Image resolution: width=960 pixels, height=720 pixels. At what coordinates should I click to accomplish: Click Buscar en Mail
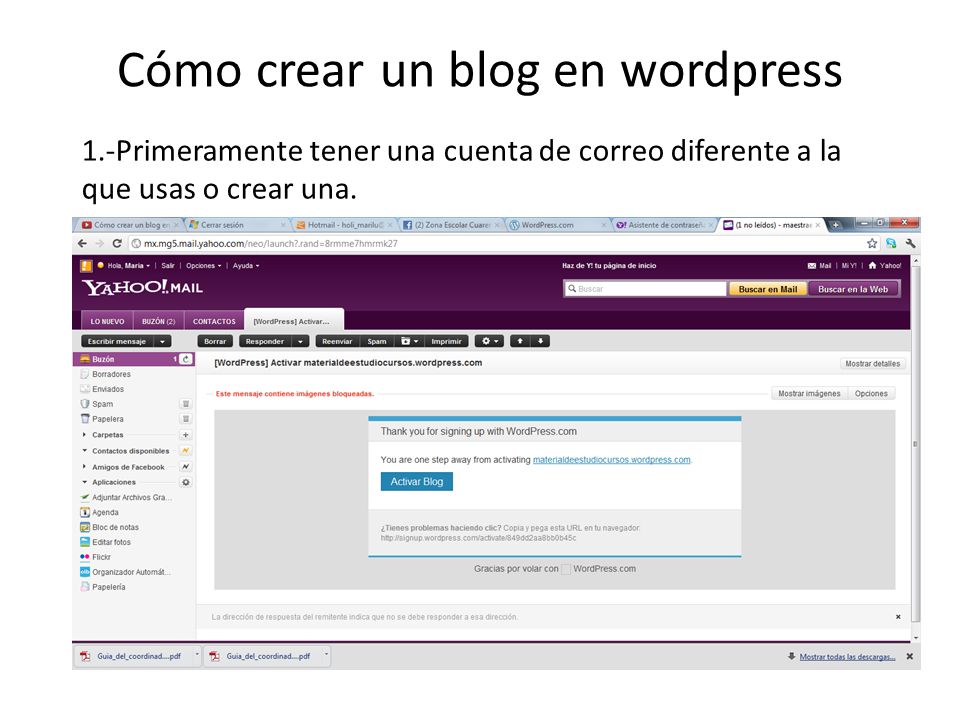pyautogui.click(x=768, y=290)
